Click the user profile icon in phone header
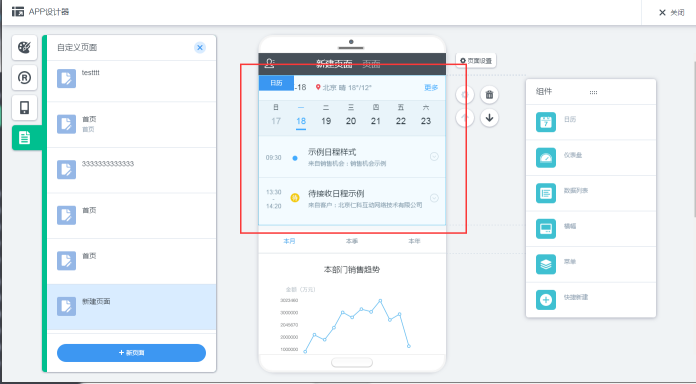 click(x=269, y=63)
